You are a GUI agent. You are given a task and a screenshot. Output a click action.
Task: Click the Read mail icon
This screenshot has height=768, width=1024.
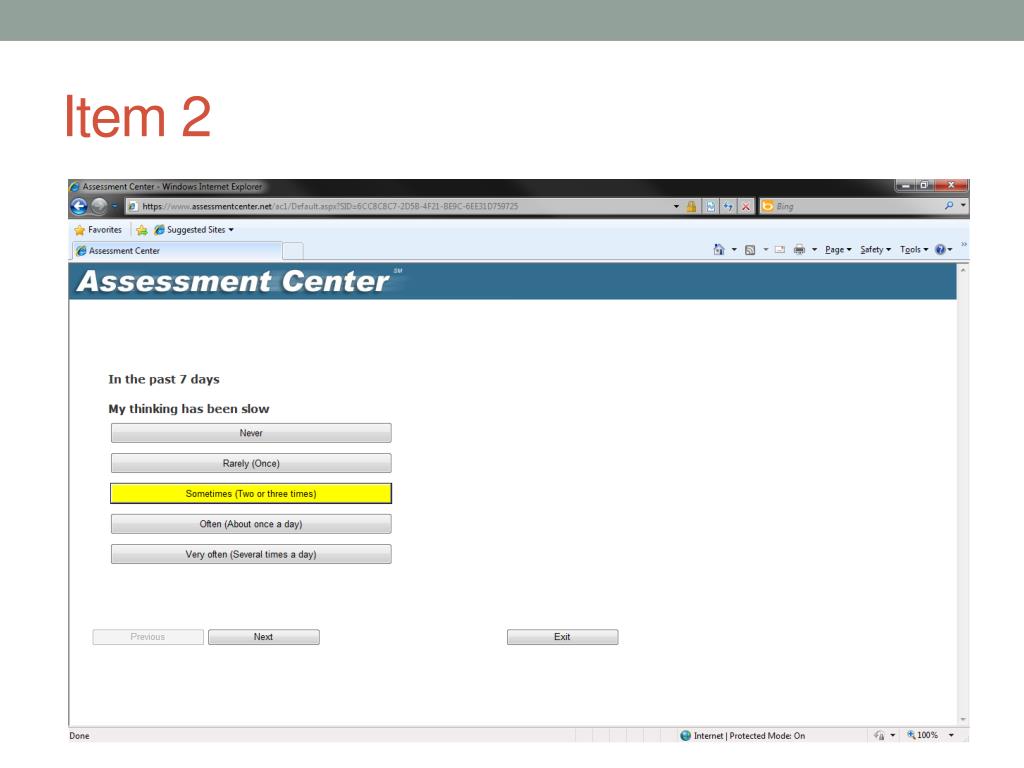[780, 249]
